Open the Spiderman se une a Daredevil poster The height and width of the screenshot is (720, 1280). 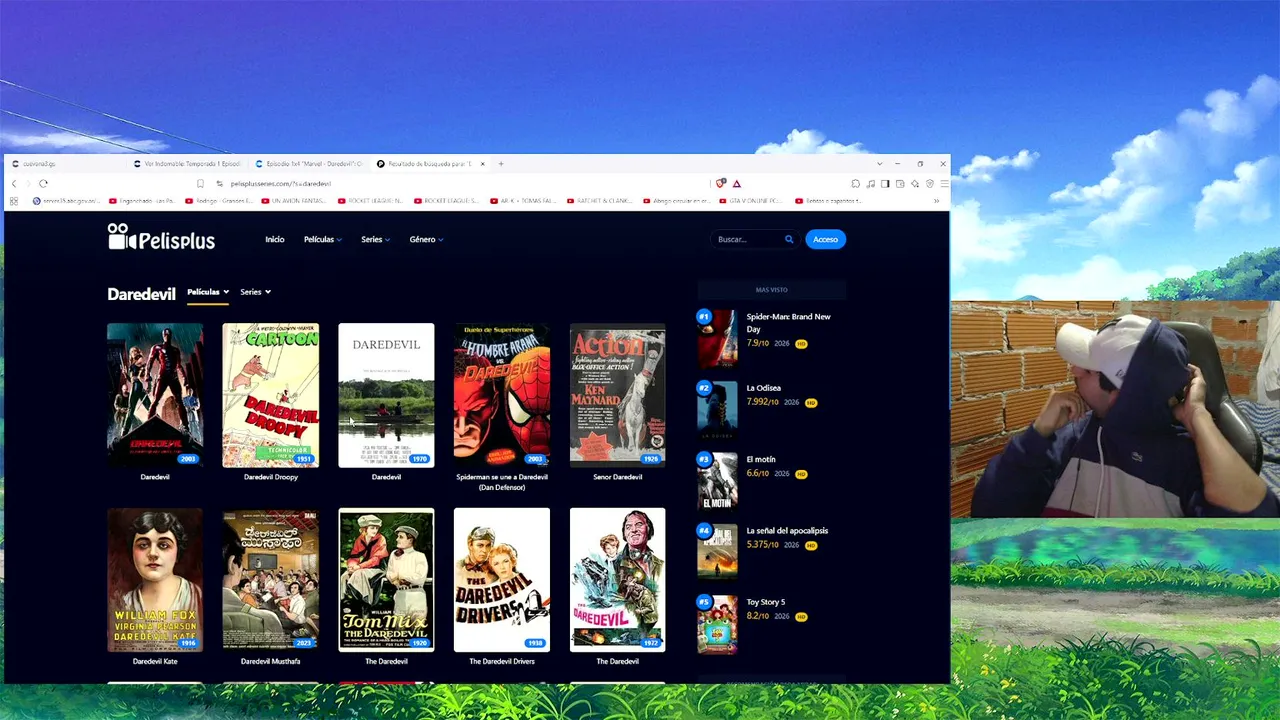(502, 395)
